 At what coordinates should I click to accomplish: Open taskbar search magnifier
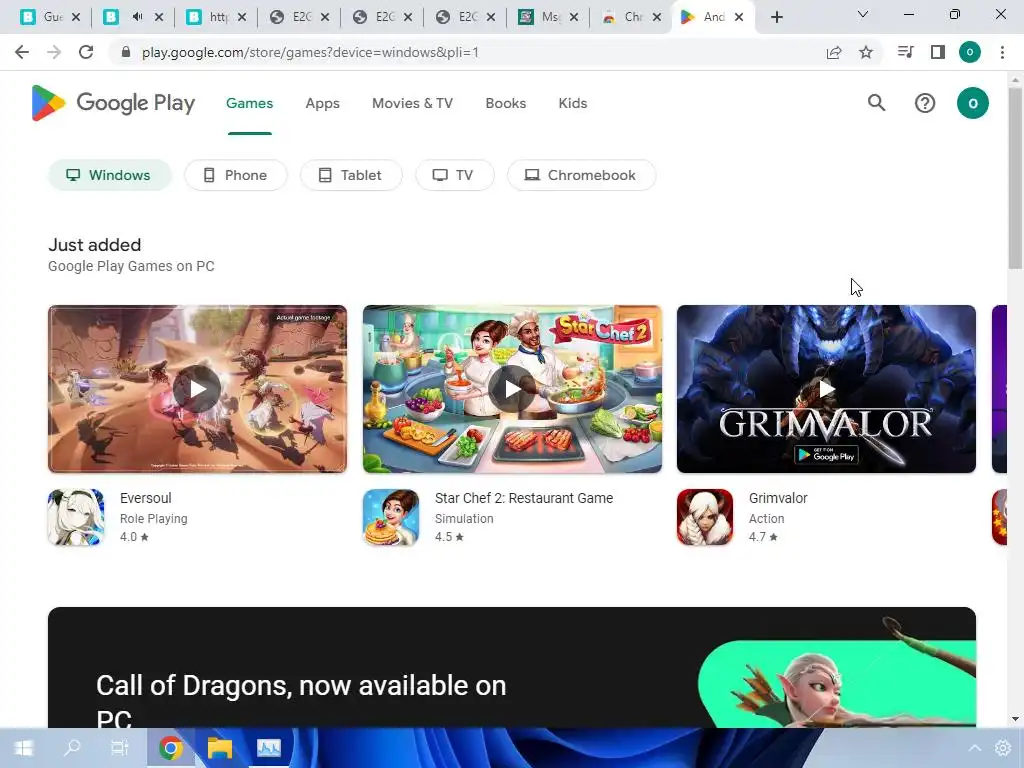[72, 748]
